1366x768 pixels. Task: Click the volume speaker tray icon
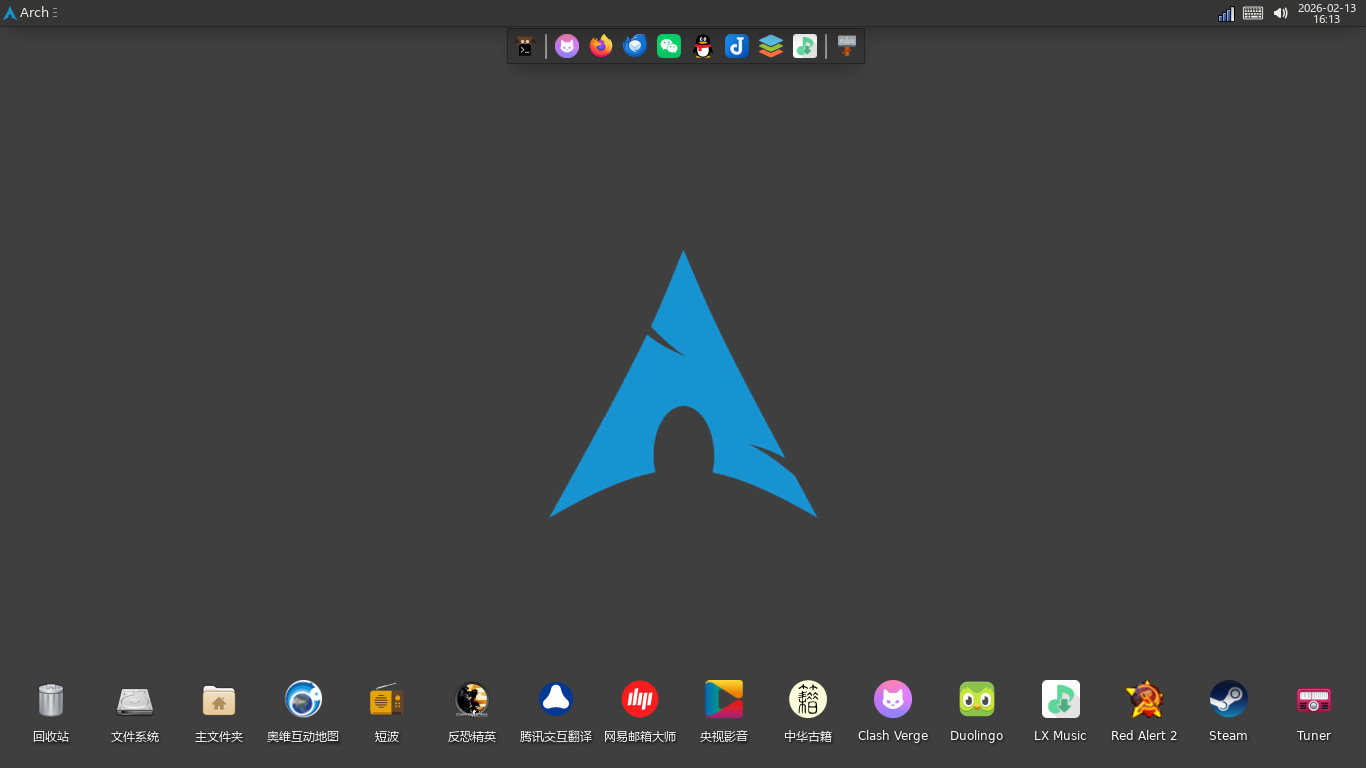pyautogui.click(x=1281, y=13)
